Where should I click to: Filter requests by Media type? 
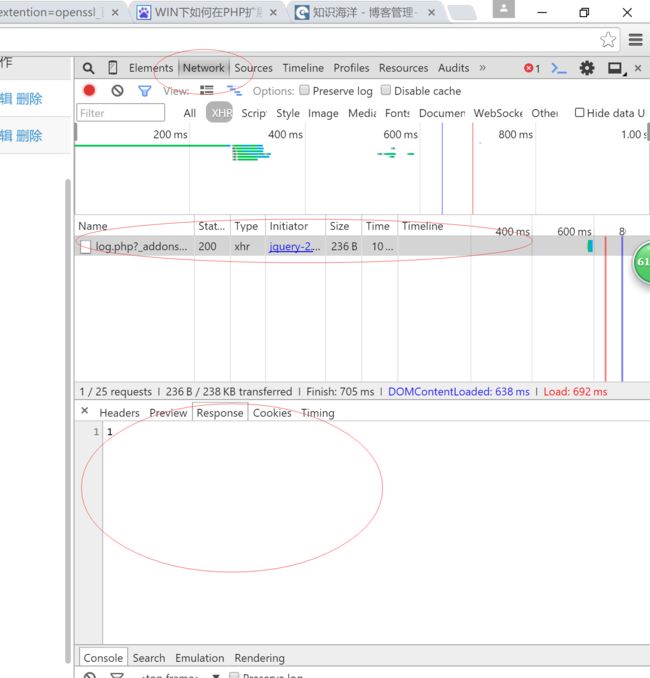(x=362, y=113)
